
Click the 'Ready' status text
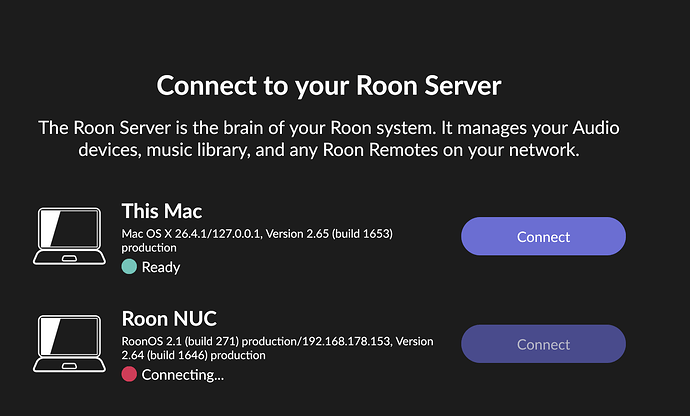(x=161, y=267)
